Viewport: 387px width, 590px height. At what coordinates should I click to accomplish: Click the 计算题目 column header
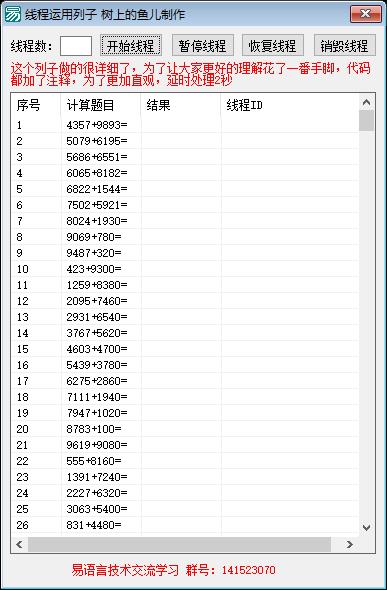click(101, 105)
